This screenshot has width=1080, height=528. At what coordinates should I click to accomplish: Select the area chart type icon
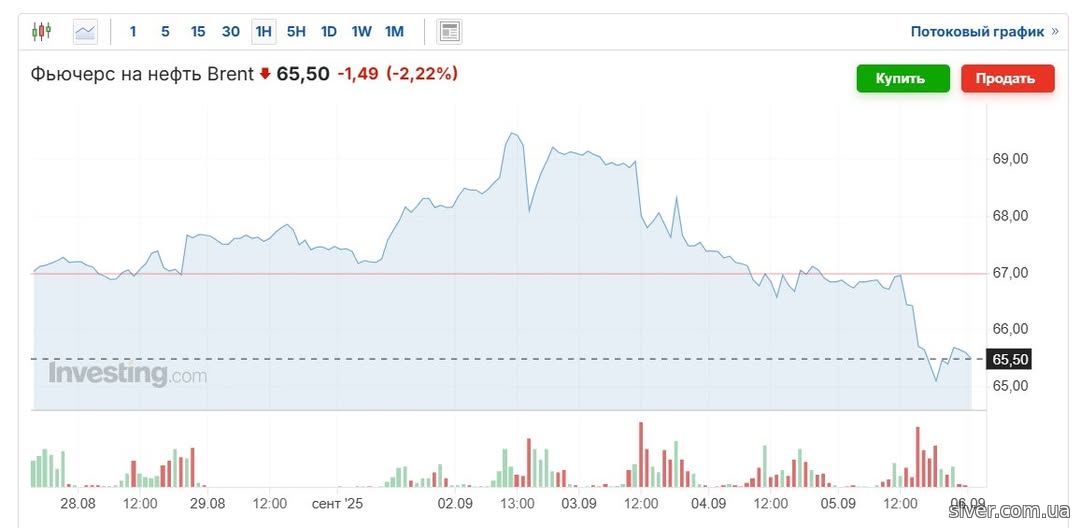click(85, 32)
